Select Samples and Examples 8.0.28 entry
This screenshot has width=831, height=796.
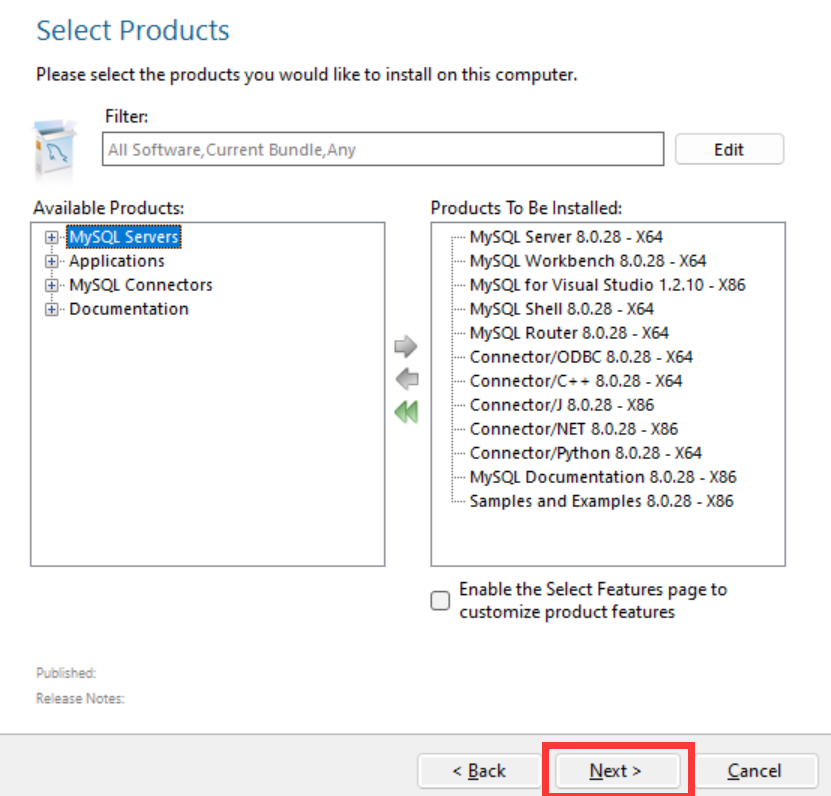602,501
